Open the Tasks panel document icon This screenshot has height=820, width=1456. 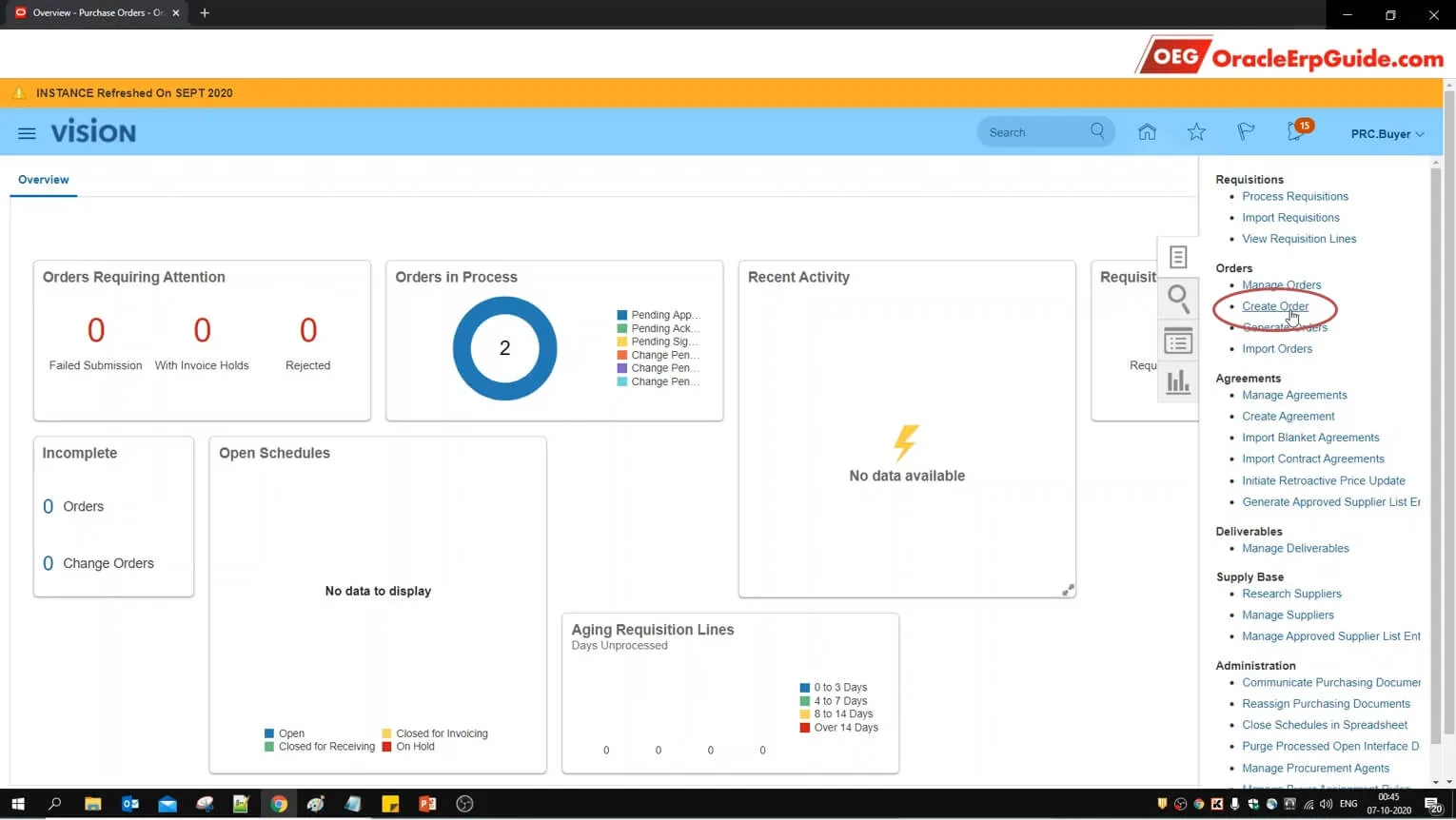[x=1178, y=257]
